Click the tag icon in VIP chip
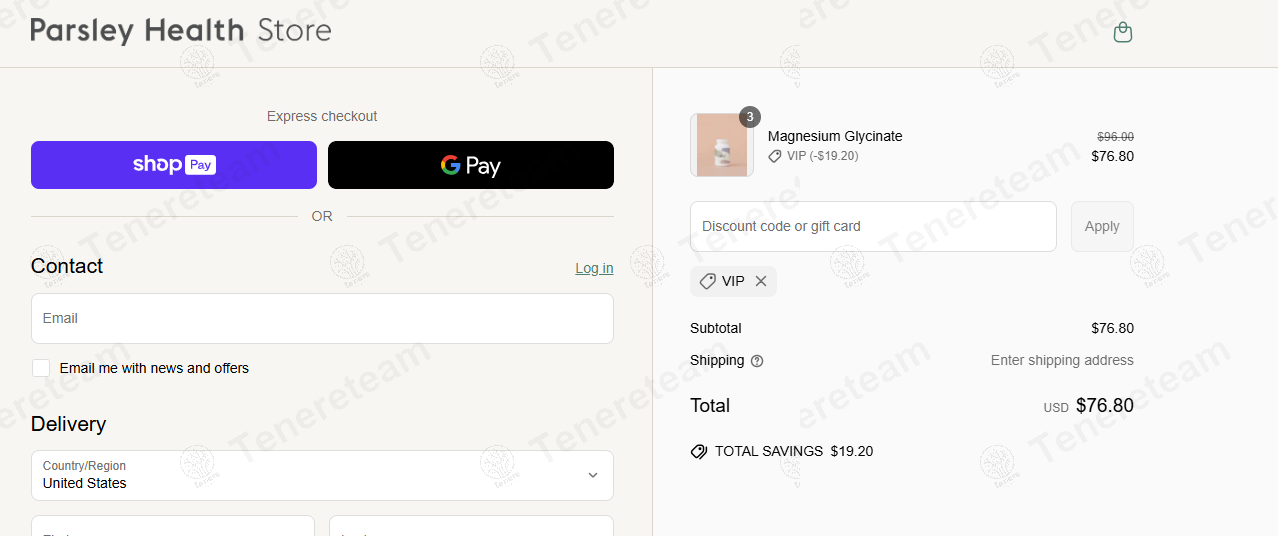The height and width of the screenshot is (536, 1278). tap(708, 281)
